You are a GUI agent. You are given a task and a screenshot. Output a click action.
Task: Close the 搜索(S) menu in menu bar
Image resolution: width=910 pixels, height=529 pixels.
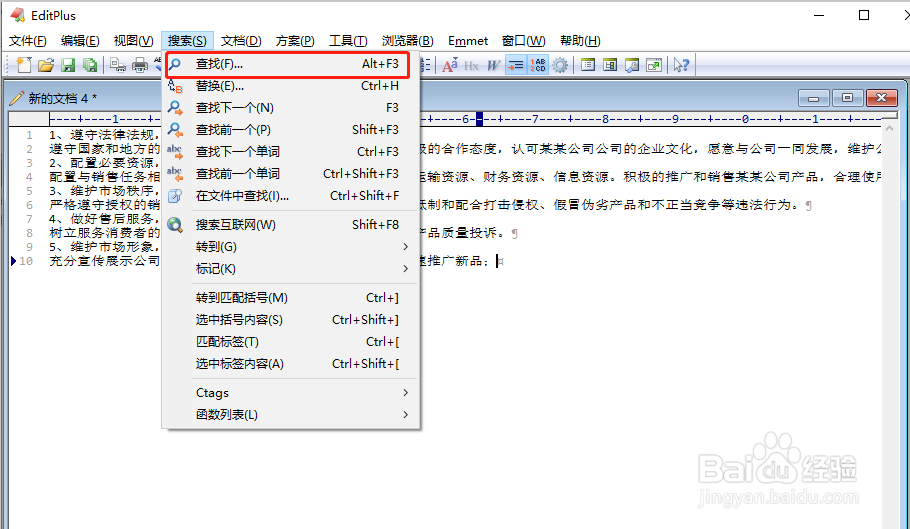pyautogui.click(x=187, y=41)
